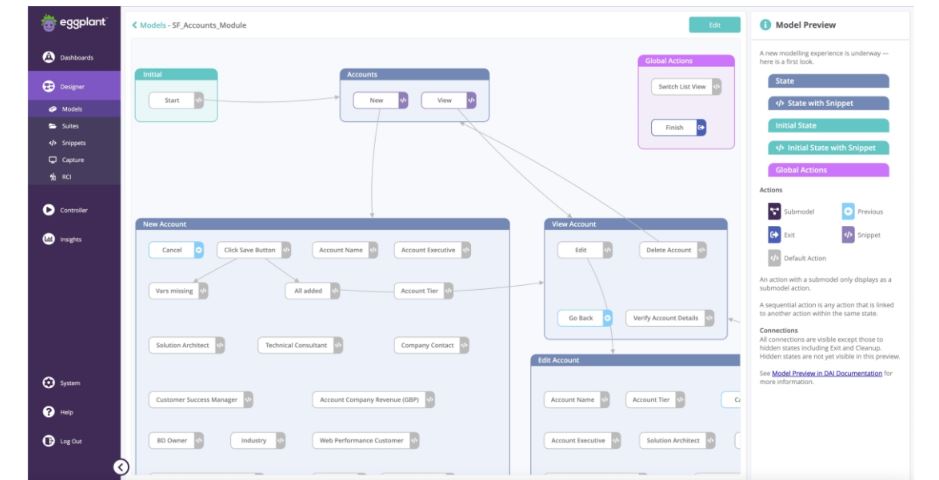This screenshot has width=939, height=480.
Task: Click the previous icon on Go Back action
Action: [x=607, y=318]
